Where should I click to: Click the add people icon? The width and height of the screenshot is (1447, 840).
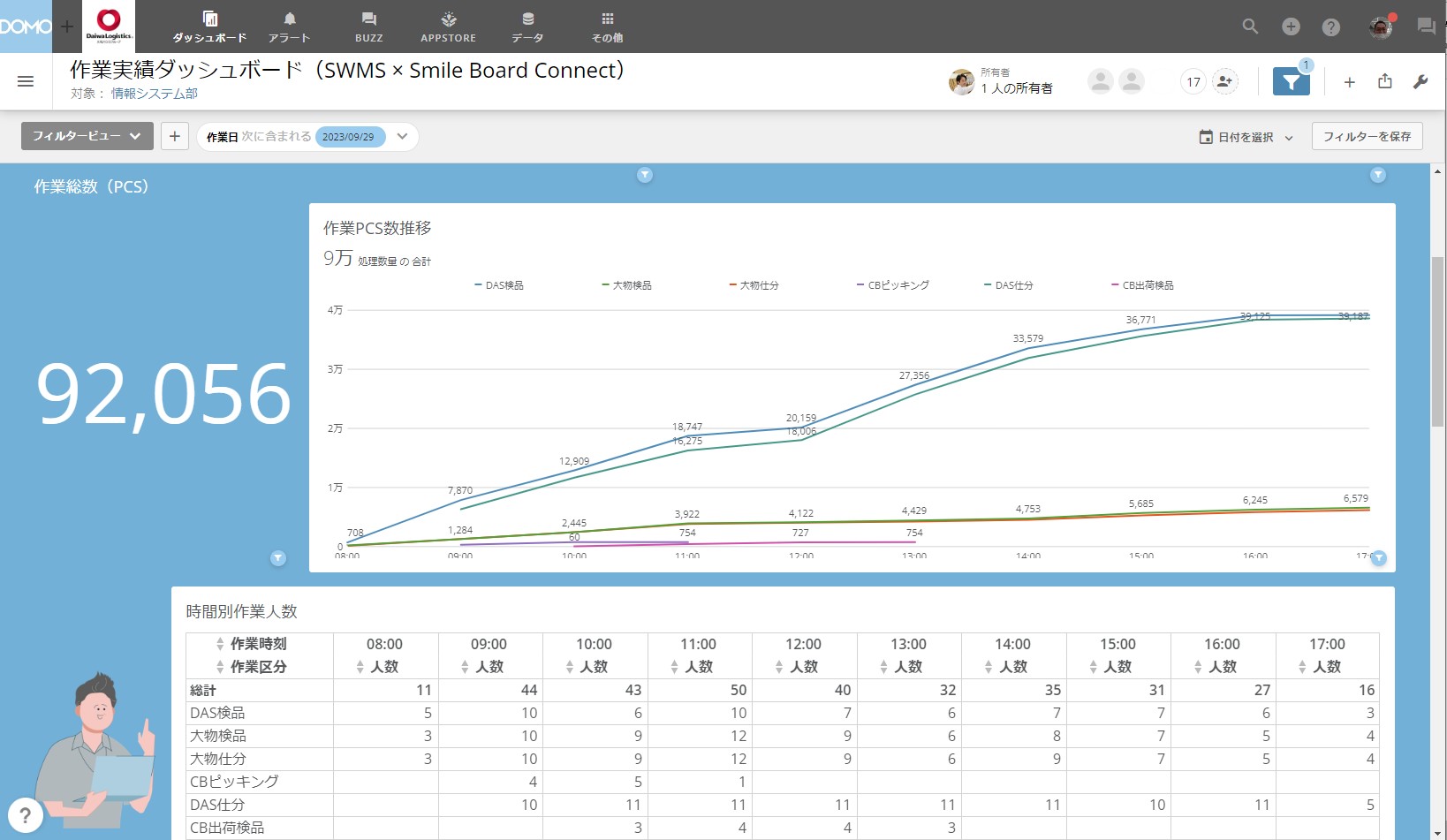pyautogui.click(x=1224, y=82)
